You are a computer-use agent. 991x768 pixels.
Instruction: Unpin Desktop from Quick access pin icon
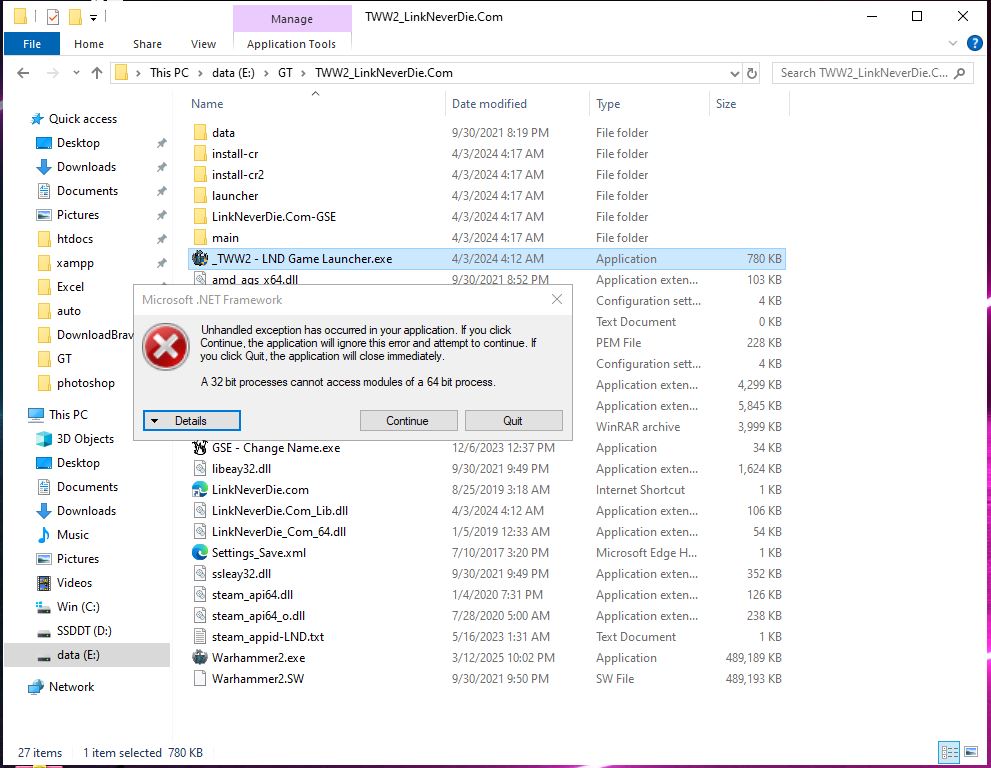(x=162, y=143)
